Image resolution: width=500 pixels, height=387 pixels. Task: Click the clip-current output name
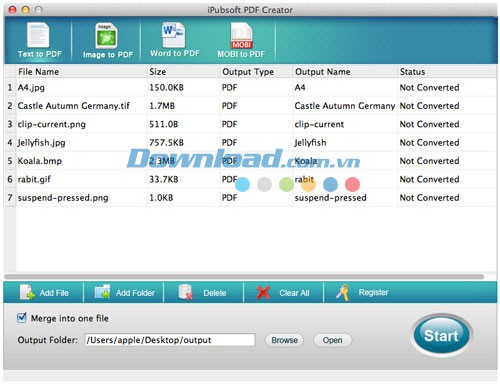(319, 124)
